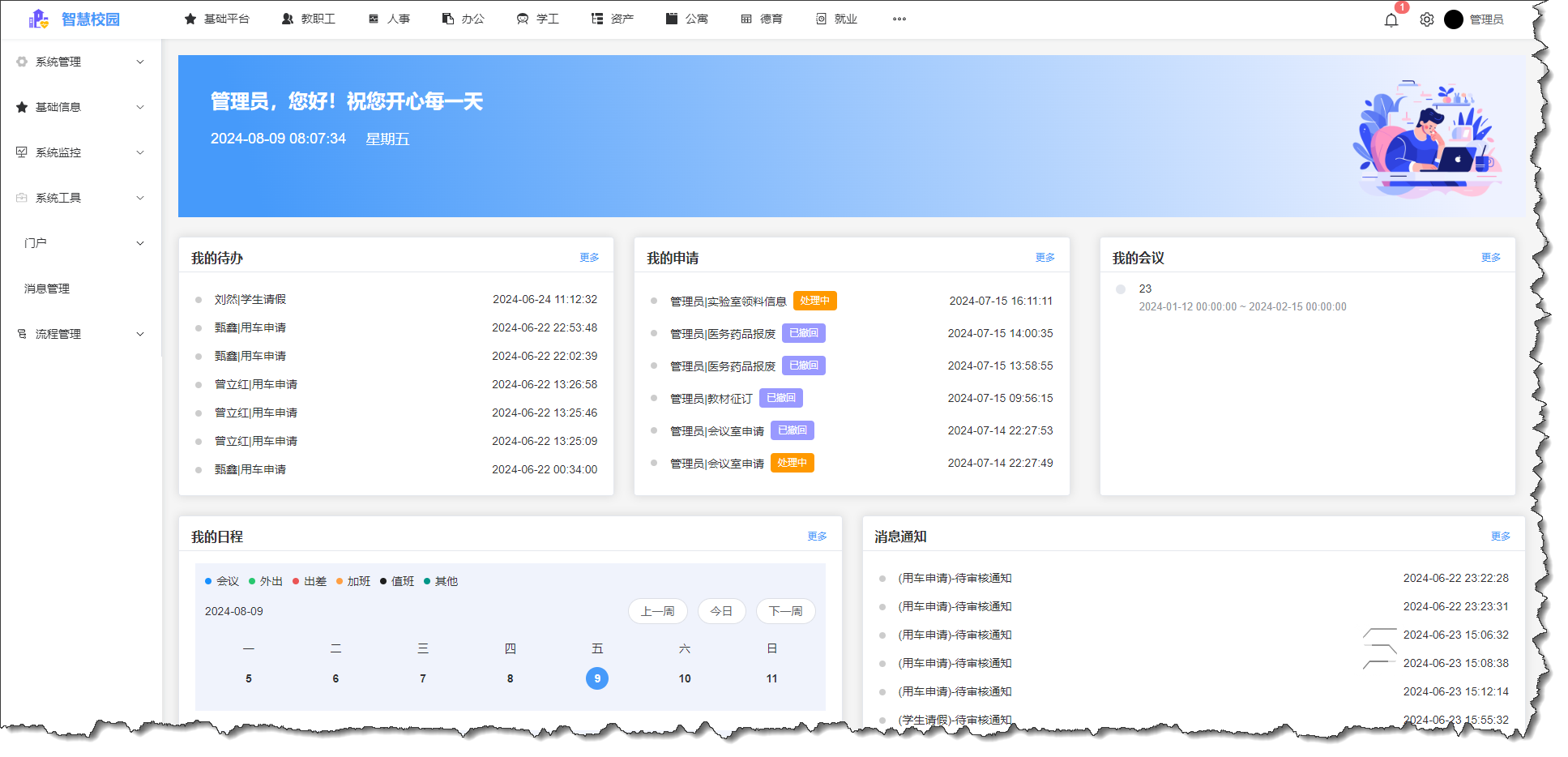Open the overflow menu with three dots
This screenshot has width=1568, height=757.
tap(899, 19)
